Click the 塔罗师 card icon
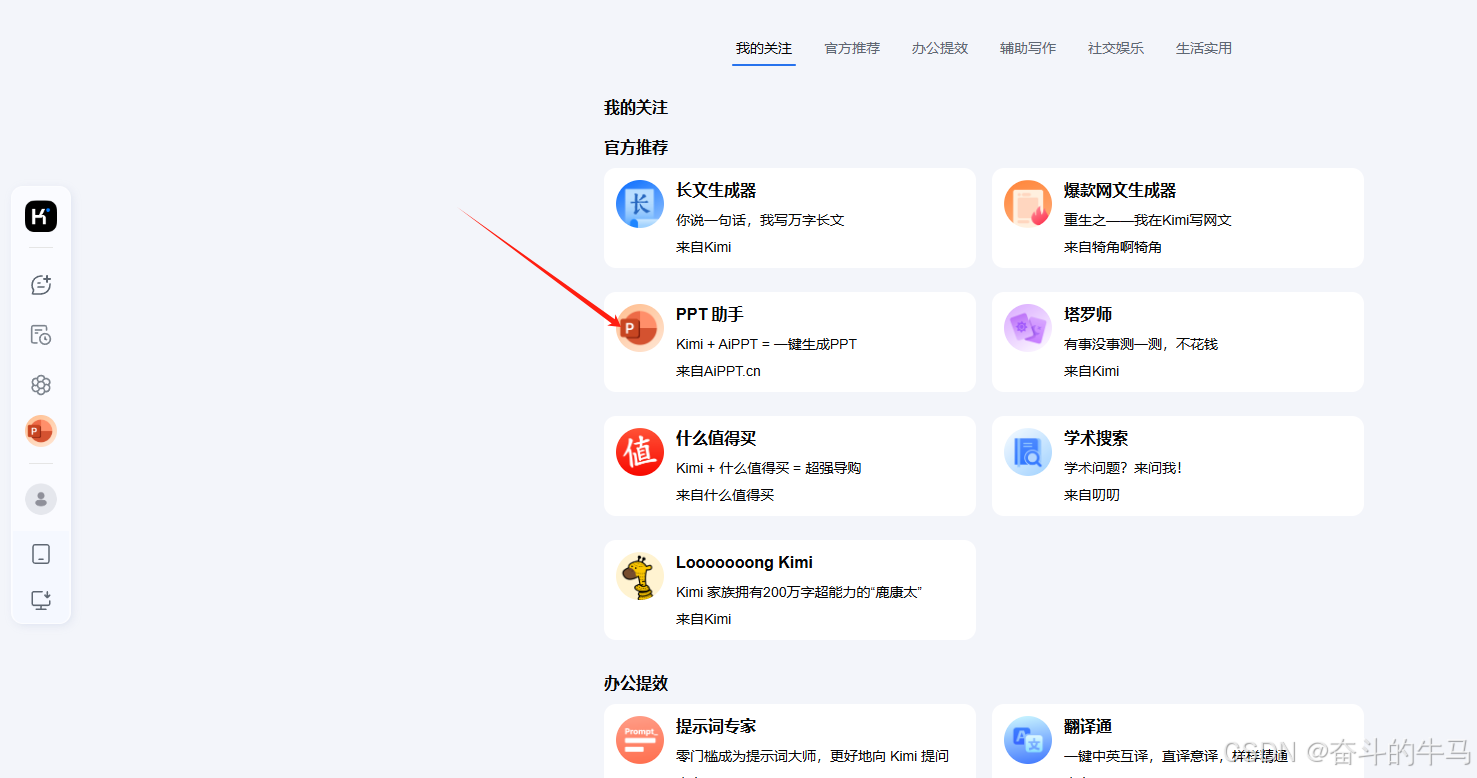The height and width of the screenshot is (778, 1477). [1028, 328]
